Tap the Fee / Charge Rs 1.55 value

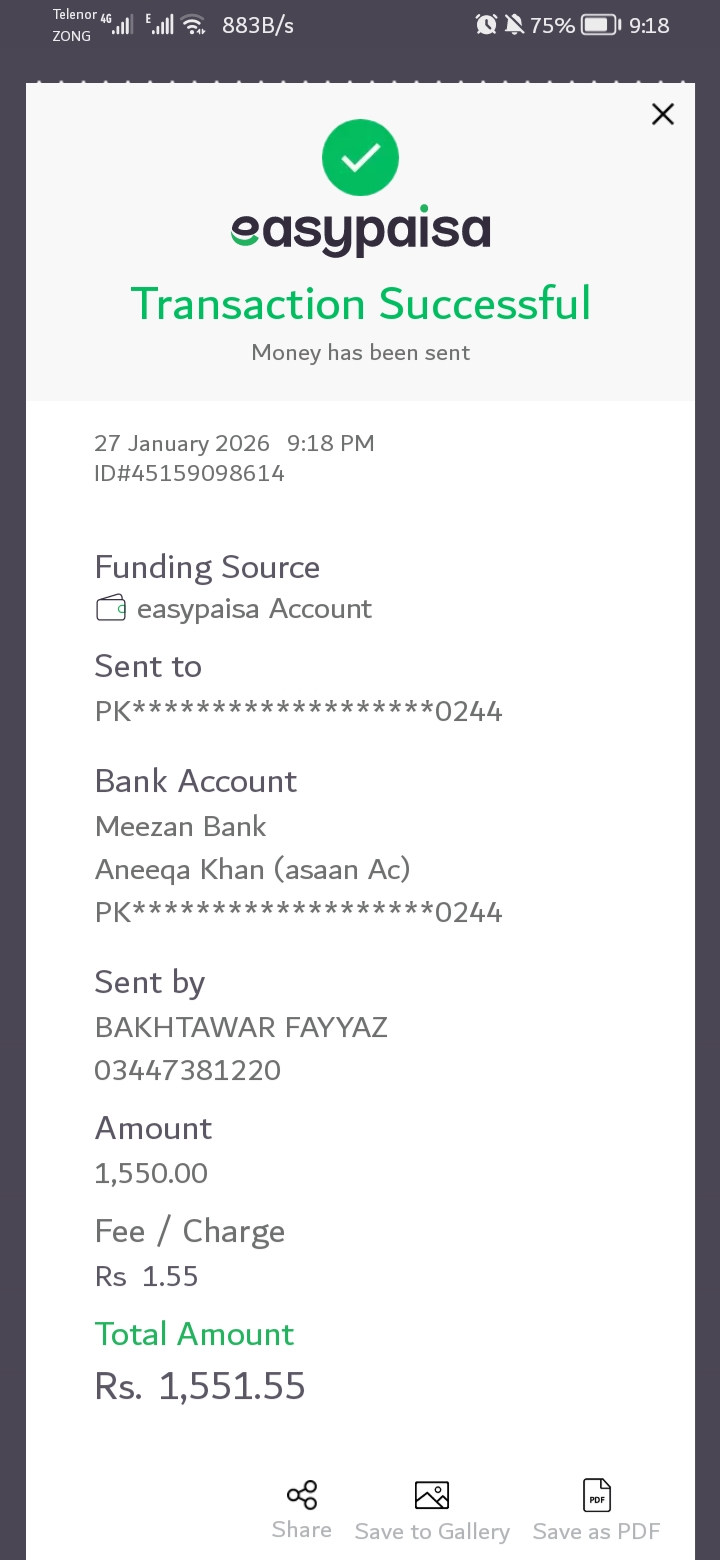(147, 1276)
